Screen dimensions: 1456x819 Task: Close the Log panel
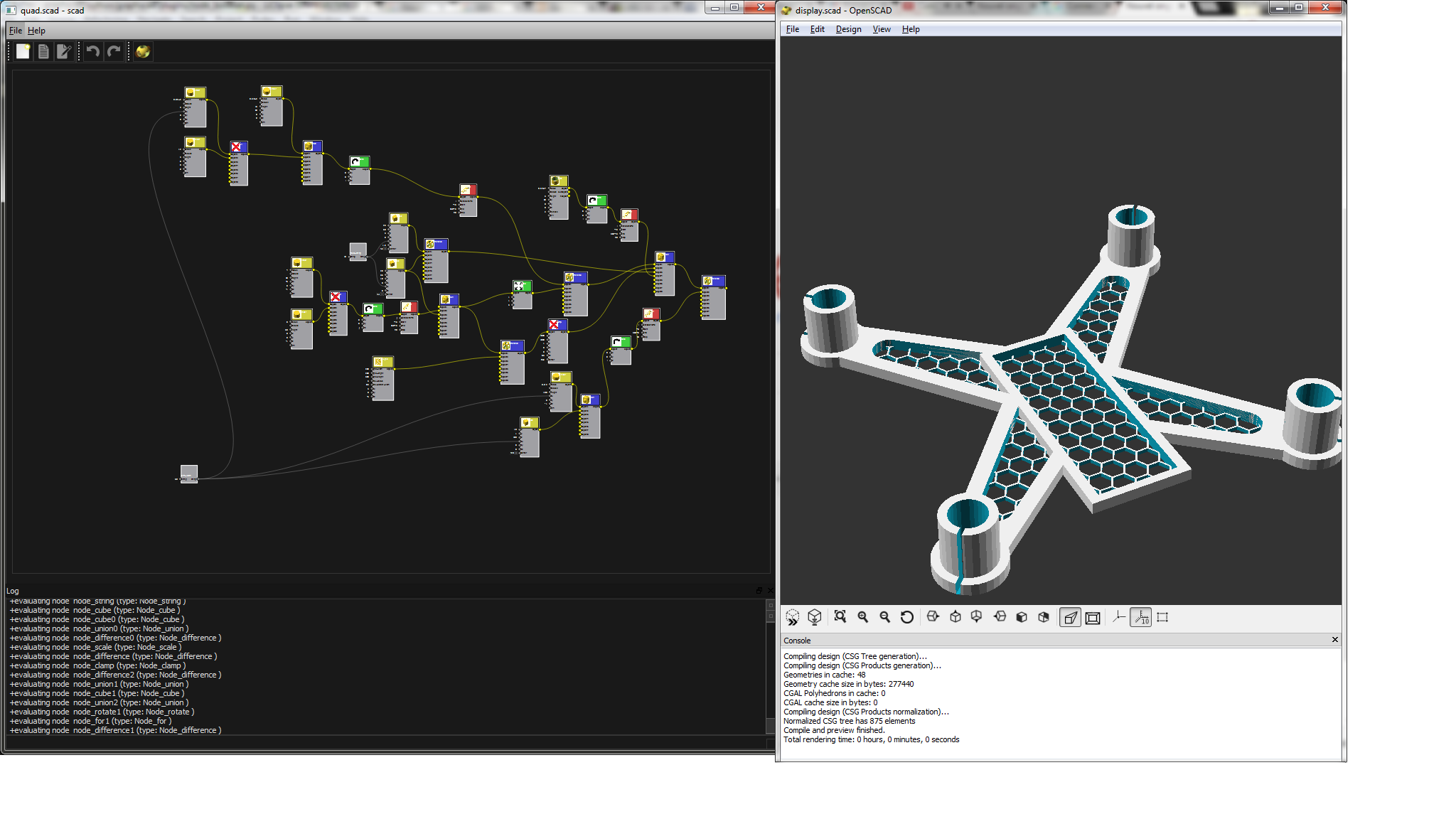pos(770,591)
